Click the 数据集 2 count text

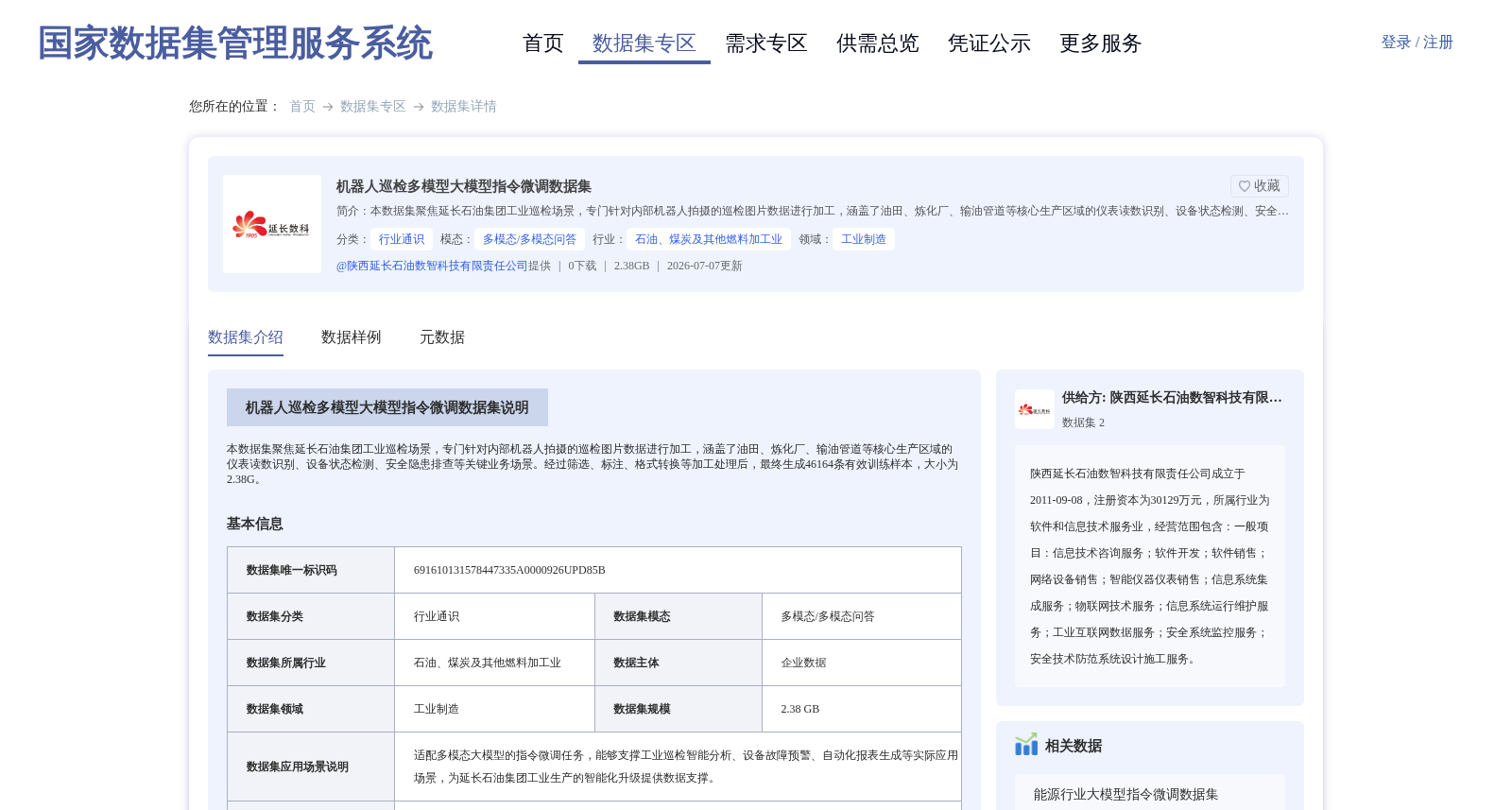(1083, 422)
